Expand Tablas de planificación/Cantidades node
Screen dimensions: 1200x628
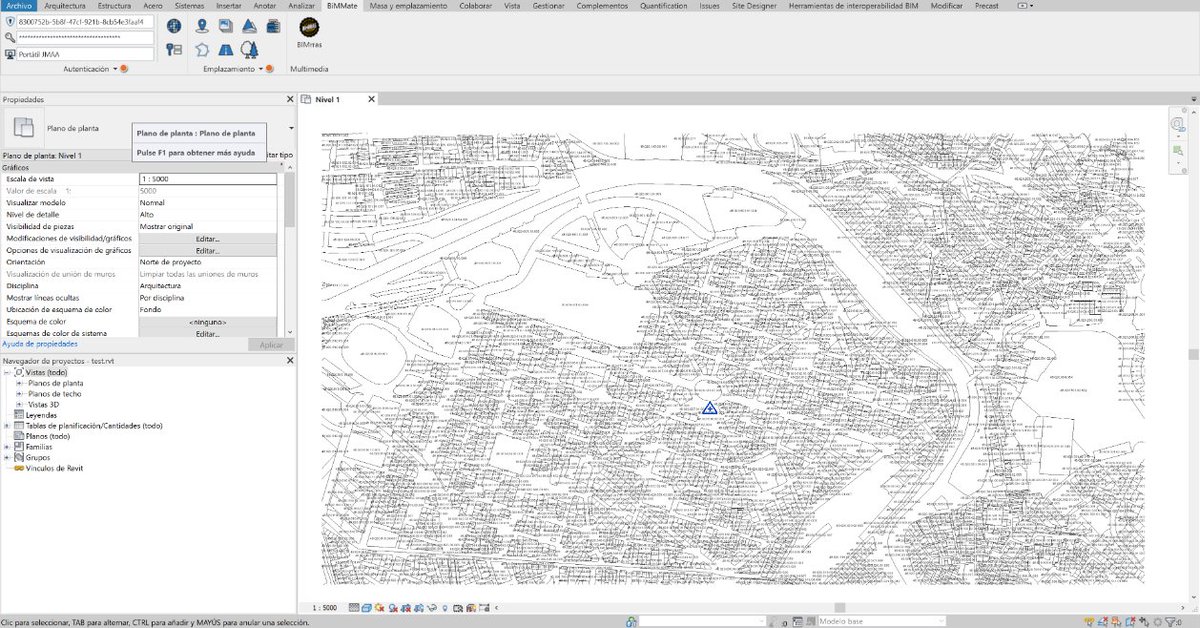point(8,425)
